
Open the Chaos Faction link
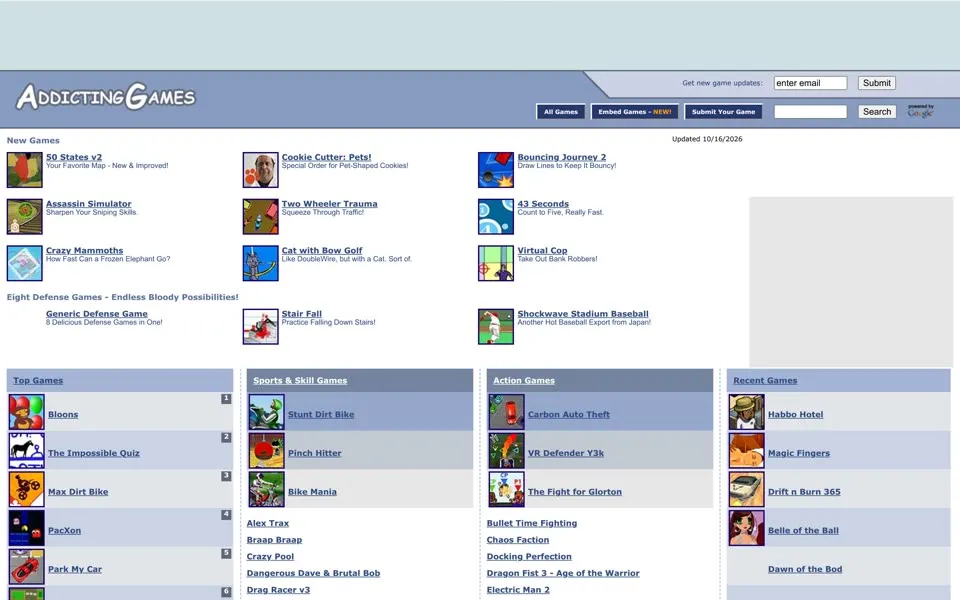518,539
